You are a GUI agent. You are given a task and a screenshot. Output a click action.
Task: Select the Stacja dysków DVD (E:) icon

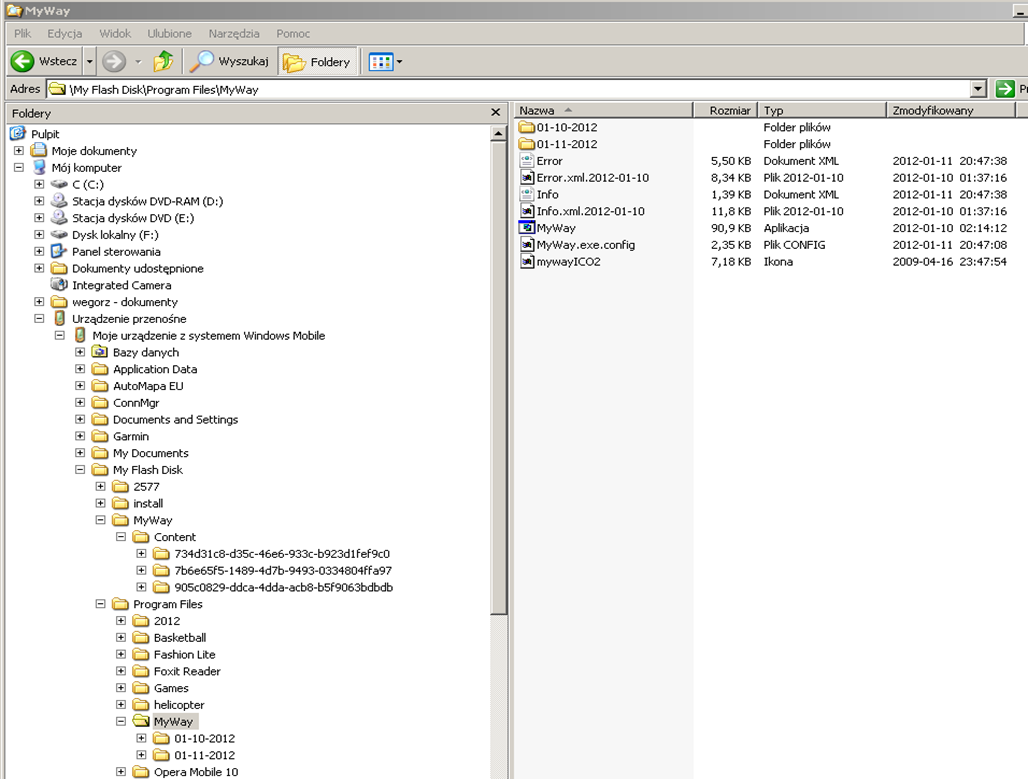60,218
